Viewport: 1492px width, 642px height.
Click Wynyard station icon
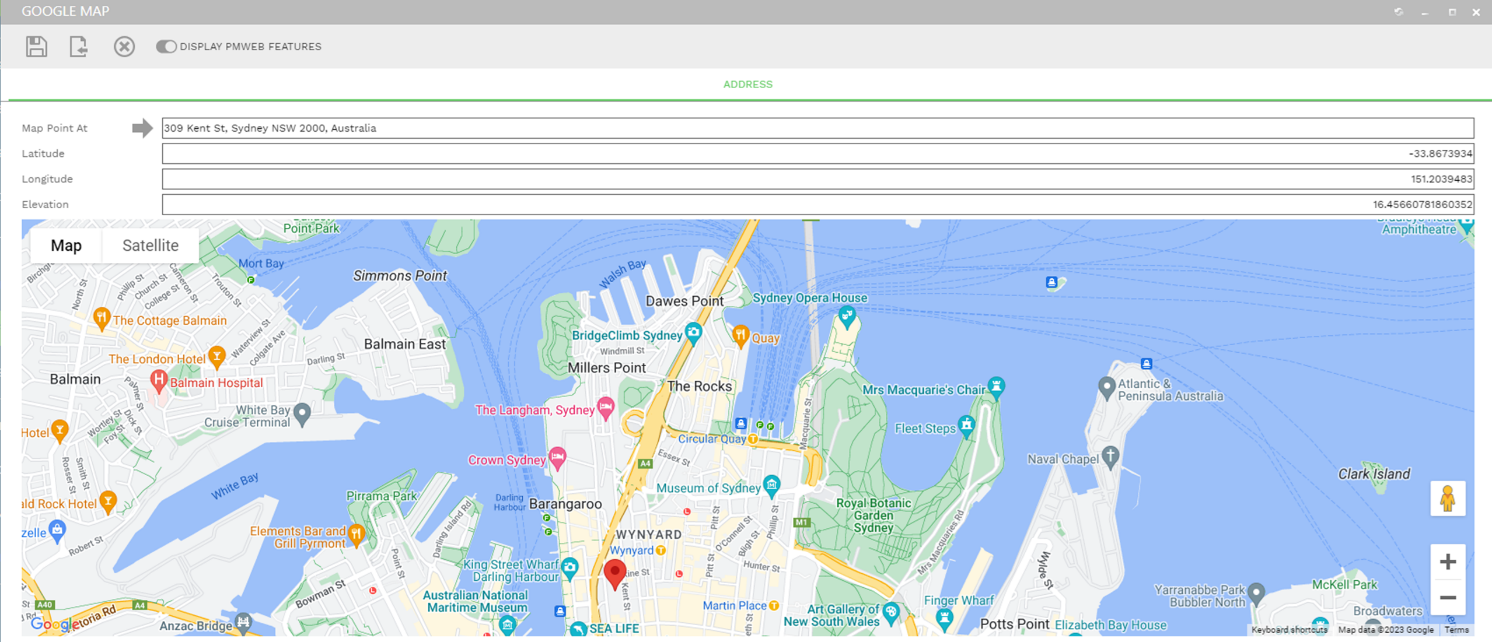(661, 551)
